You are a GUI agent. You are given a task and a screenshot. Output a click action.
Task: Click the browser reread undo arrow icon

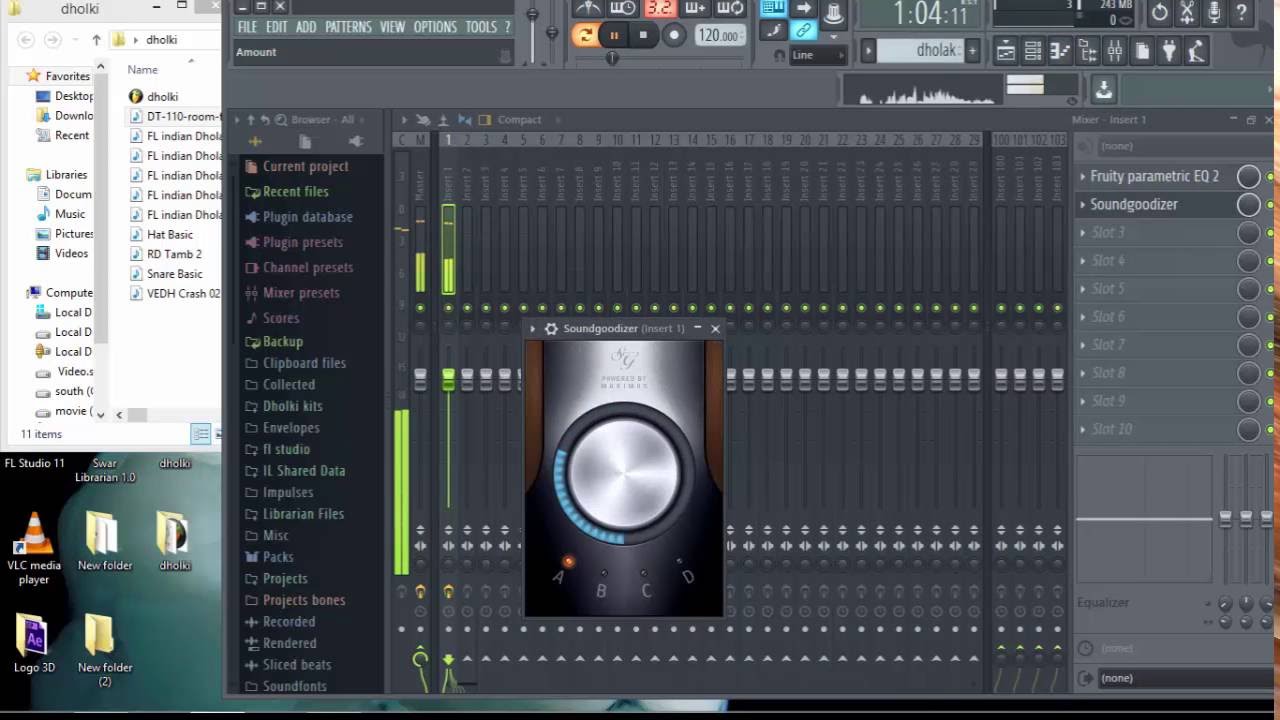266,120
